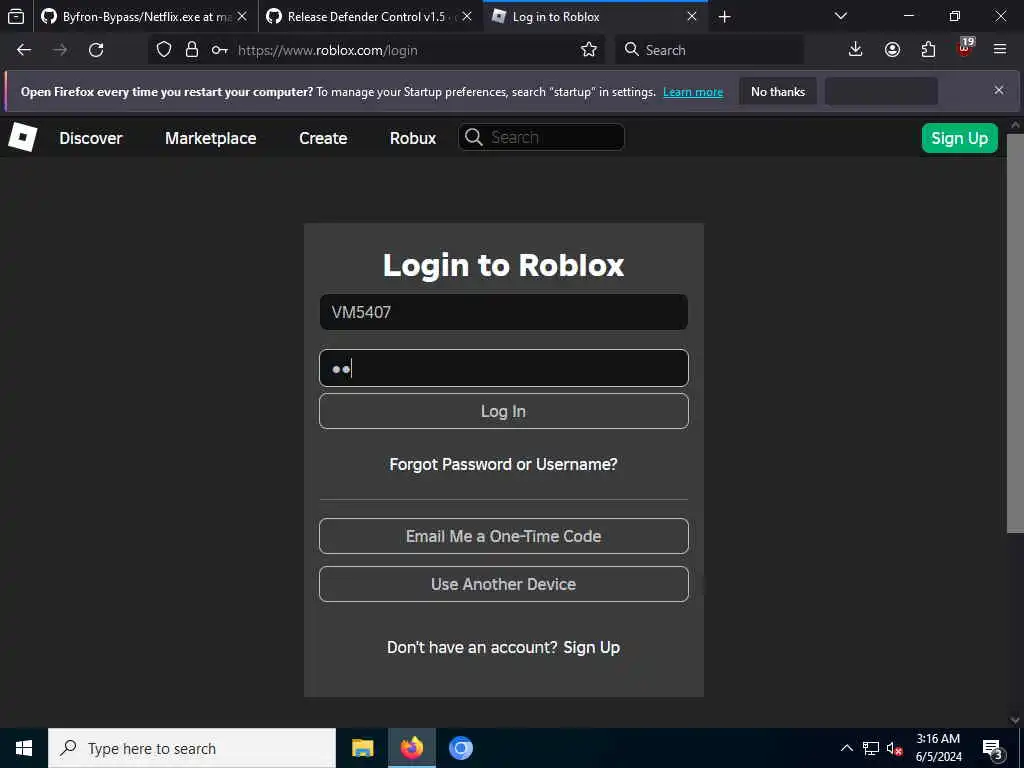
Task: Dismiss the startup notification bar
Action: click(x=999, y=90)
